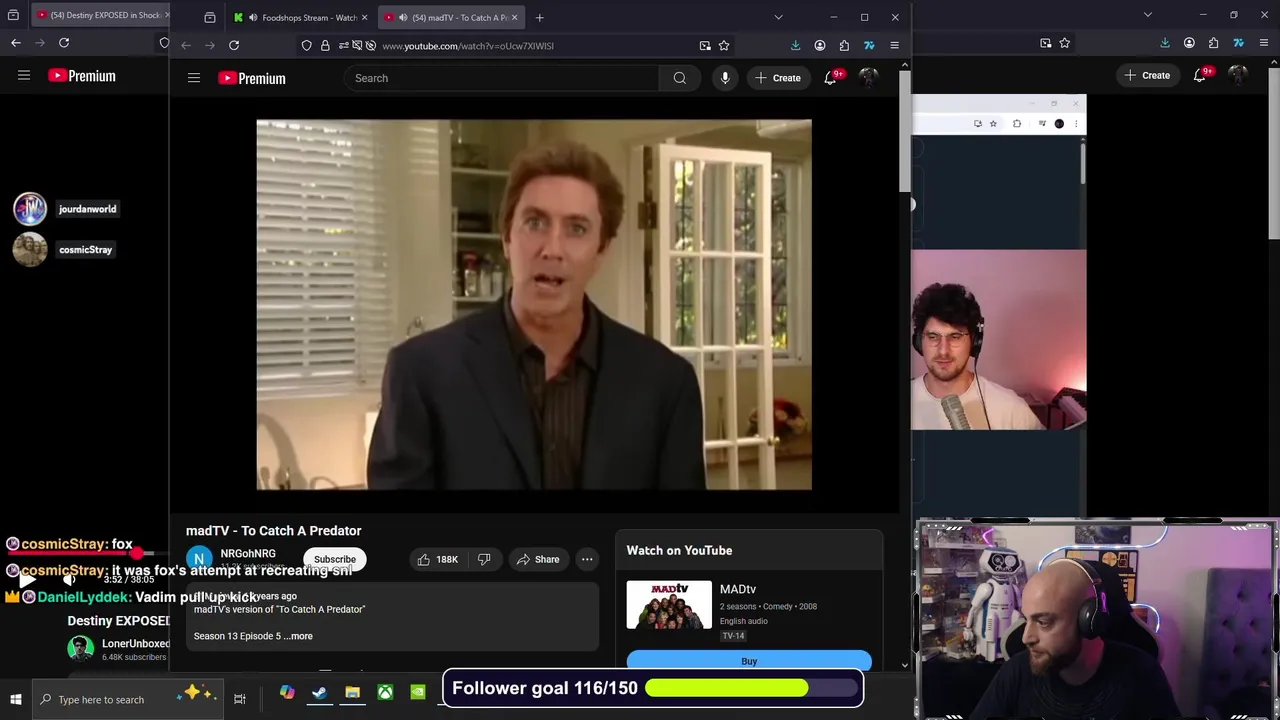
Task: Open picture-in-picture icon in address bar
Action: 705,45
